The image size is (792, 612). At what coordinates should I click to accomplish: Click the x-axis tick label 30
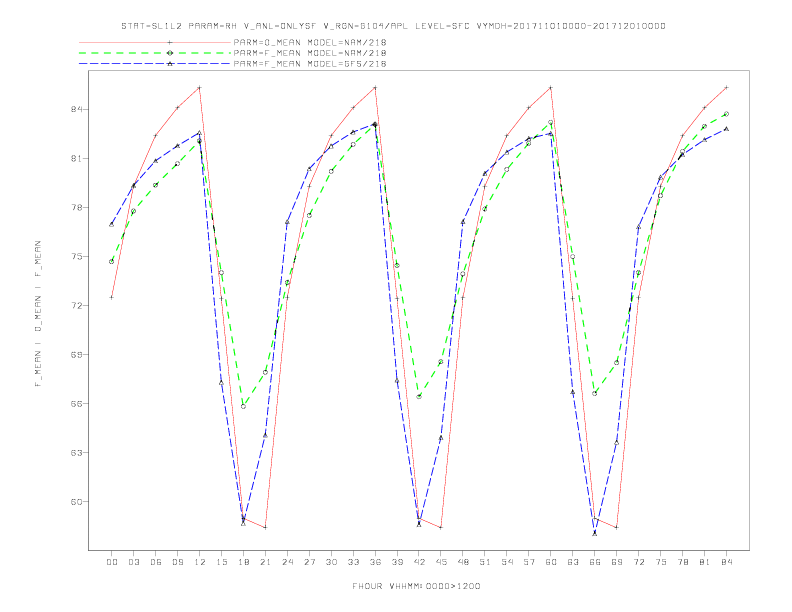pos(331,562)
